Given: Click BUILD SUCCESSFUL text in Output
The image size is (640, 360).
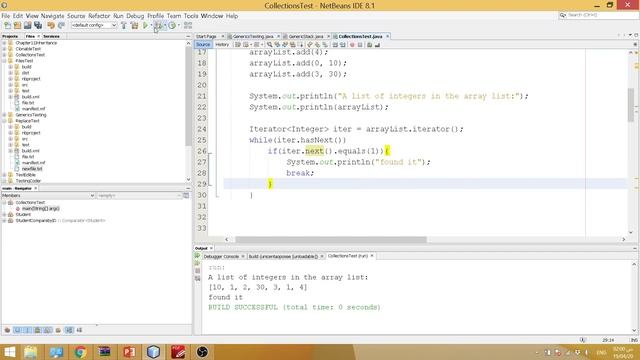Looking at the screenshot, I should tap(294, 307).
